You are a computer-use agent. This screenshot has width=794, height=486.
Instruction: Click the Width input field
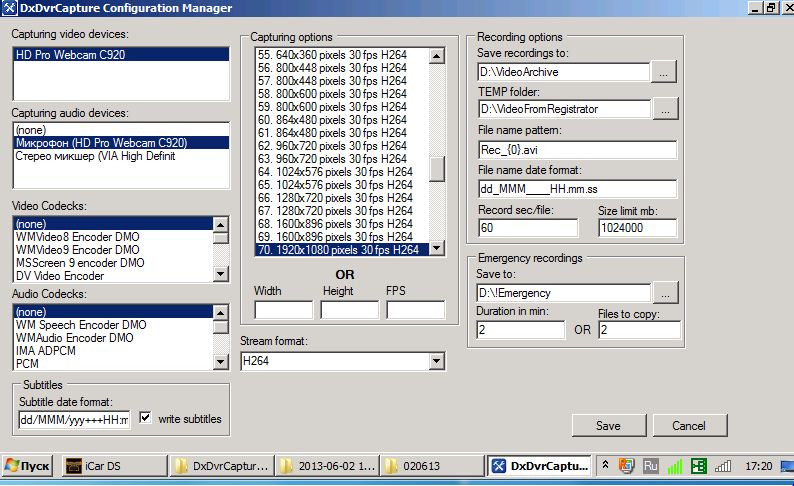click(284, 310)
